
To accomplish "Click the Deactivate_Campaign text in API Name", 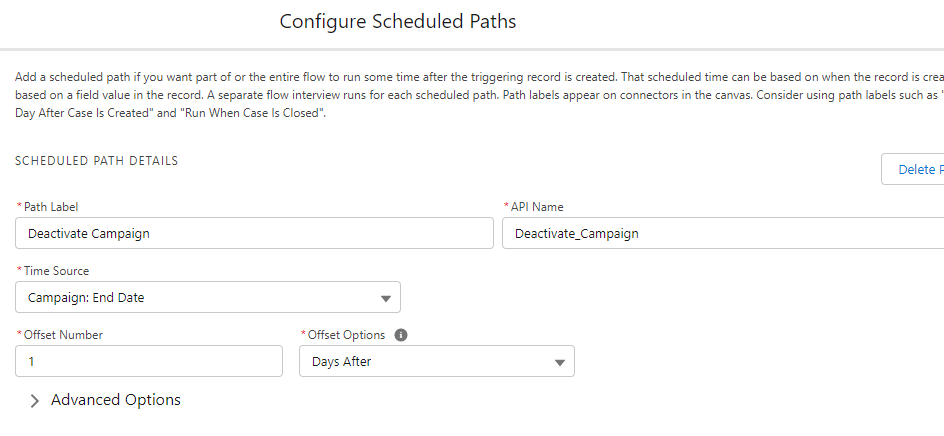I will [x=576, y=233].
